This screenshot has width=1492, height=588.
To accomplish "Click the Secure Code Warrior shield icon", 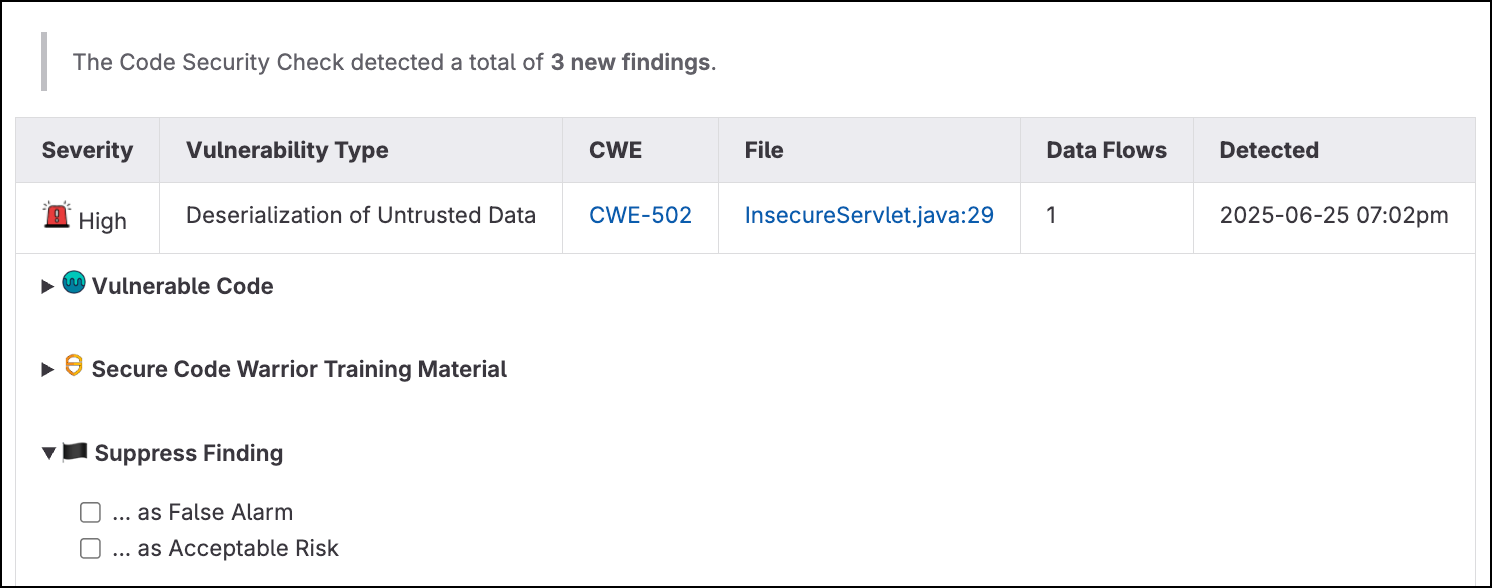I will pyautogui.click(x=73, y=367).
